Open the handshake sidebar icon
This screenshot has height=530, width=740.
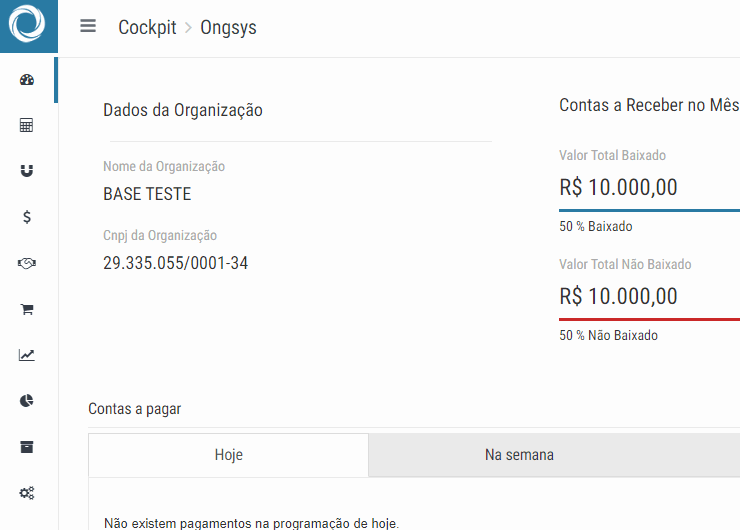pyautogui.click(x=27, y=263)
